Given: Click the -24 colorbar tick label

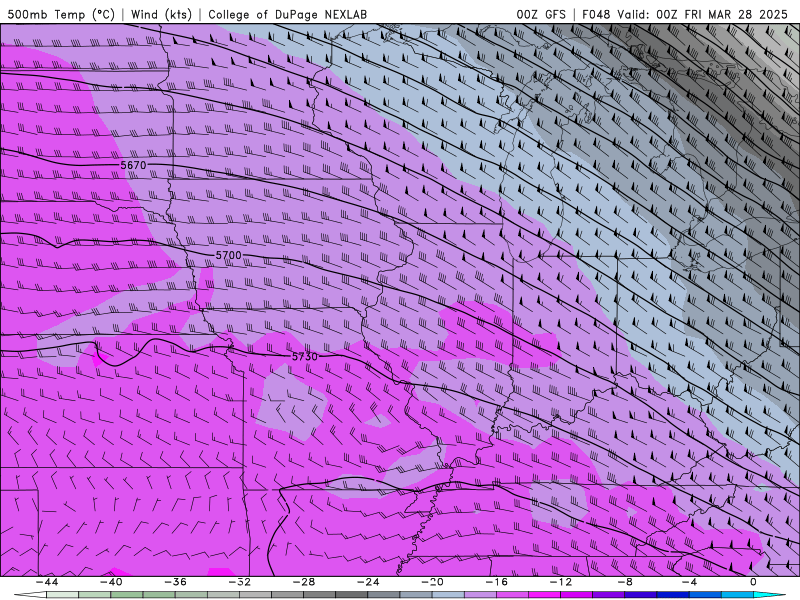Looking at the screenshot, I should click(x=368, y=582).
